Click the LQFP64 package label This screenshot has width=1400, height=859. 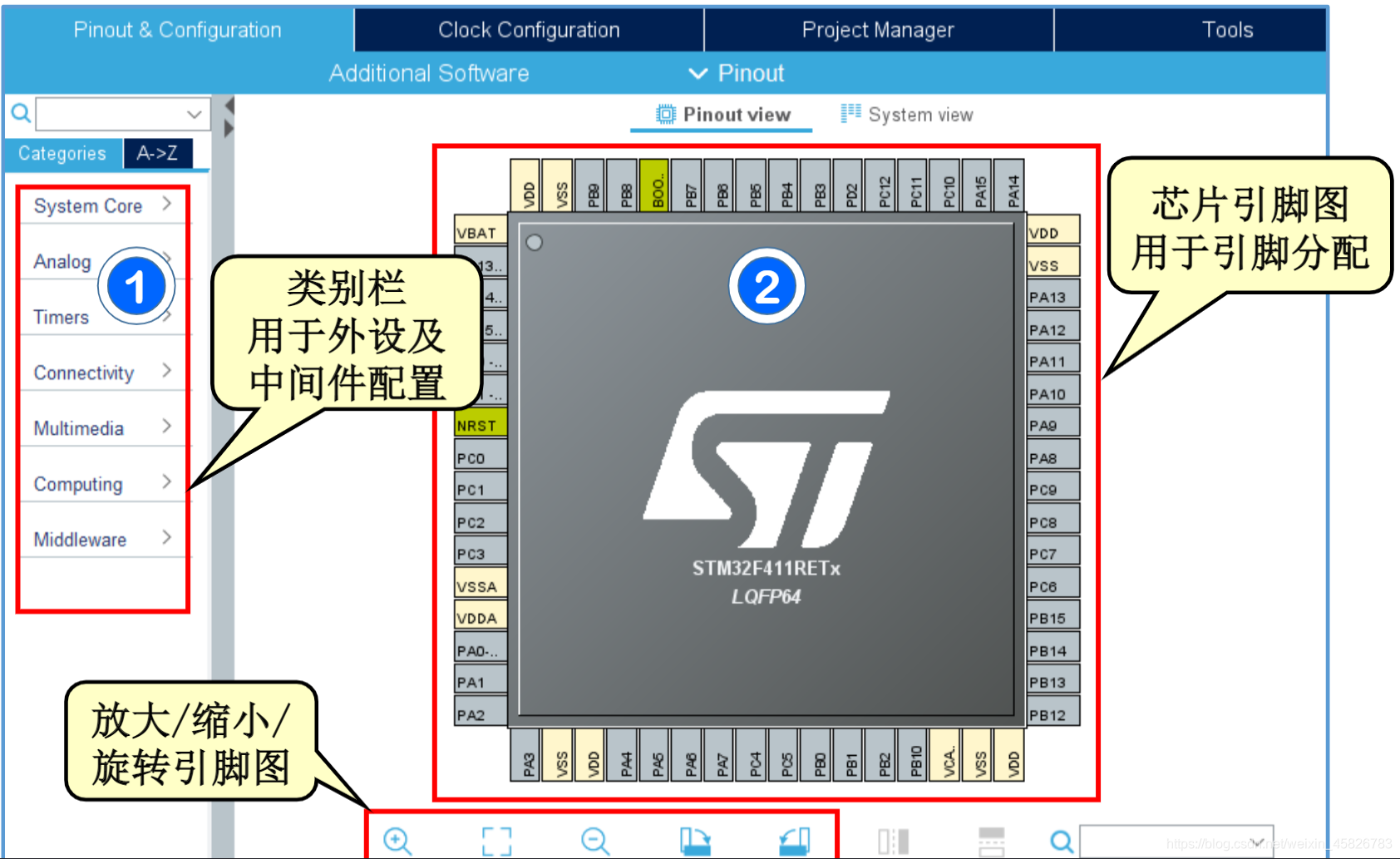click(766, 596)
